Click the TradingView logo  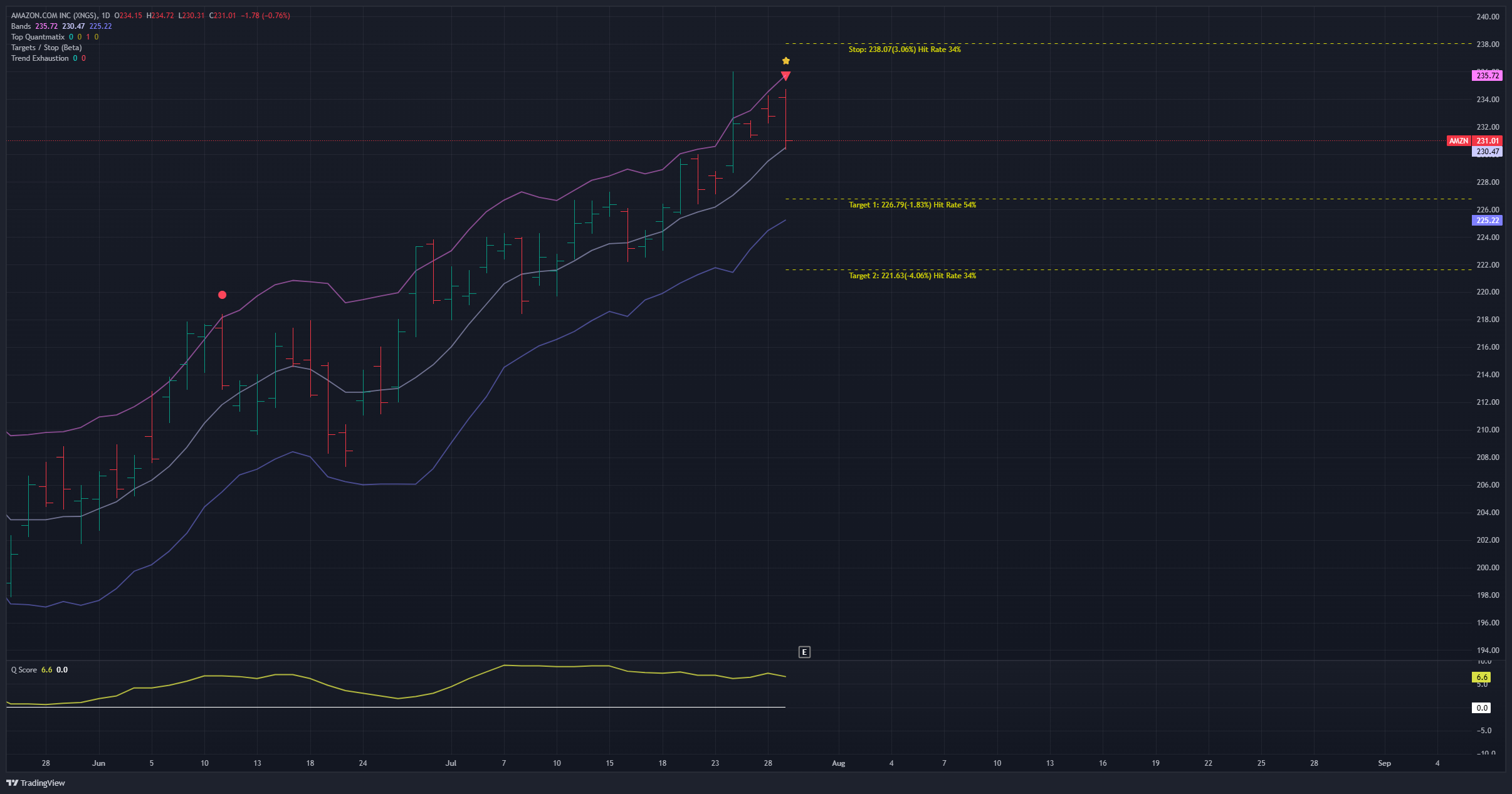(36, 783)
